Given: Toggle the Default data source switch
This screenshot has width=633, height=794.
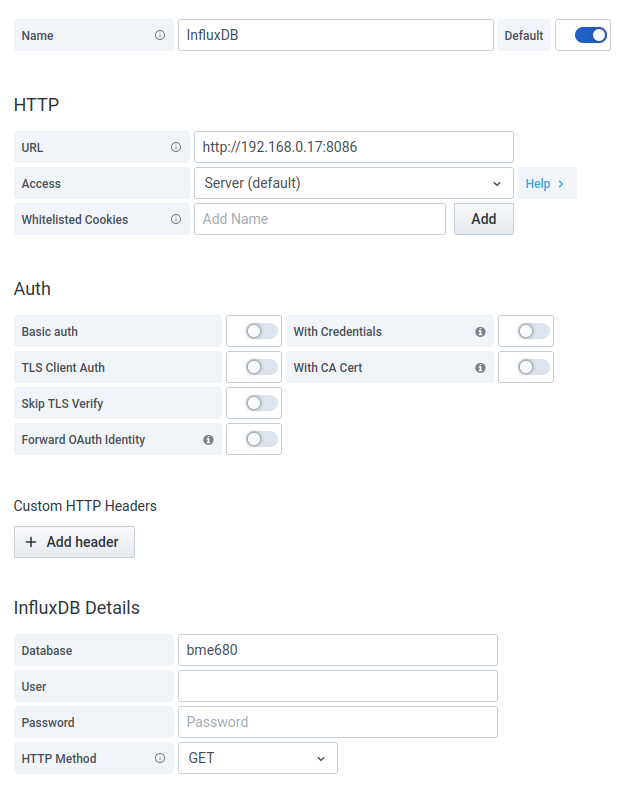Looking at the screenshot, I should (590, 35).
